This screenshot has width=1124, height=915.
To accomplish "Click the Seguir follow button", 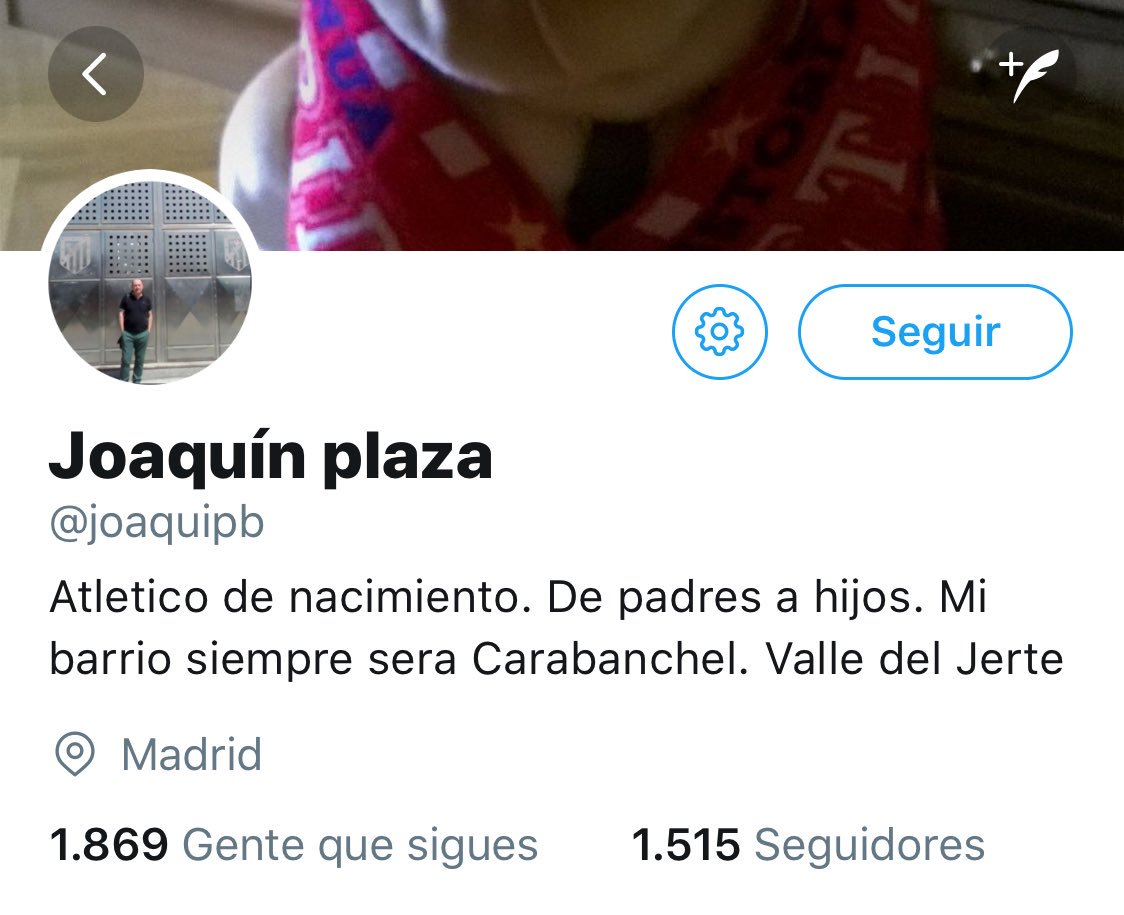I will click(935, 331).
